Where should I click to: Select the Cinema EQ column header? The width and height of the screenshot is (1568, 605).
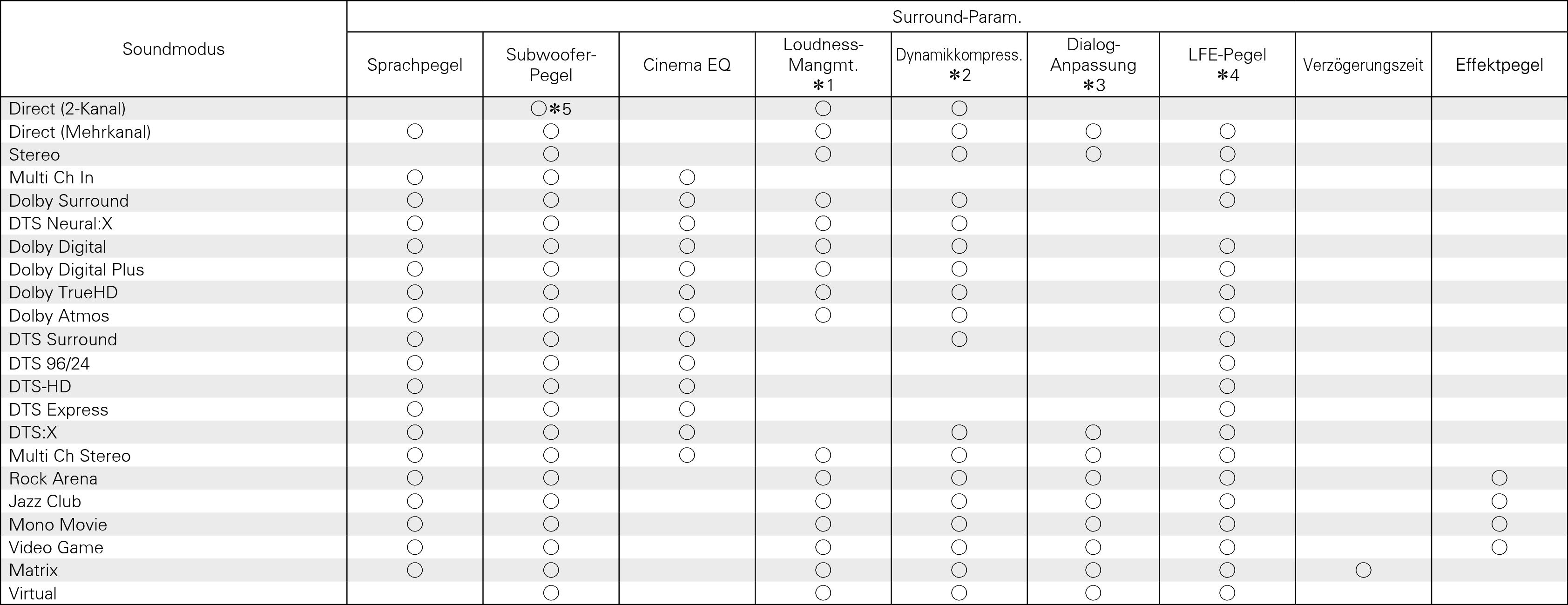pyautogui.click(x=687, y=65)
